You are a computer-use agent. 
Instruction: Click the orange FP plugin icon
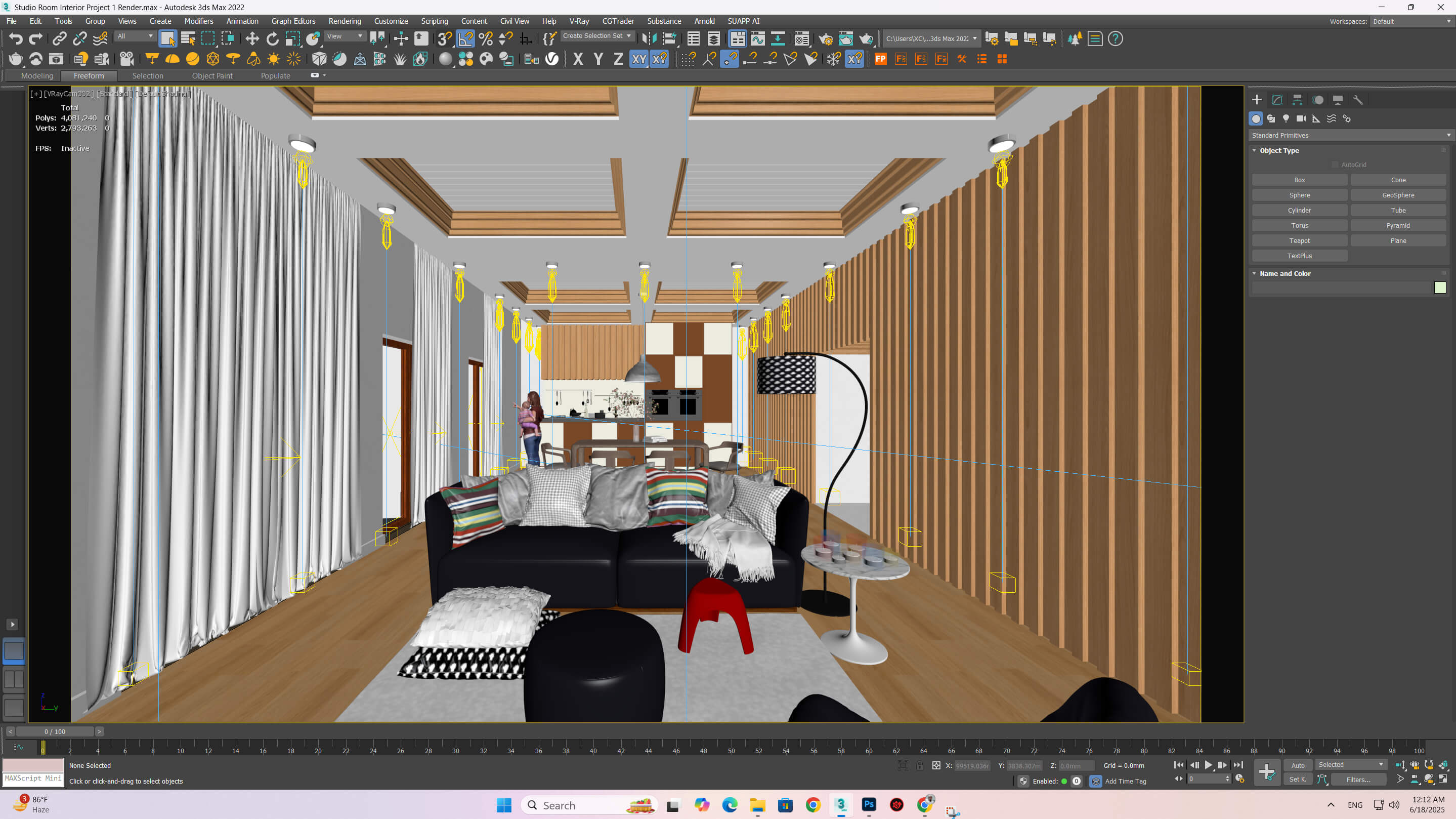[881, 59]
